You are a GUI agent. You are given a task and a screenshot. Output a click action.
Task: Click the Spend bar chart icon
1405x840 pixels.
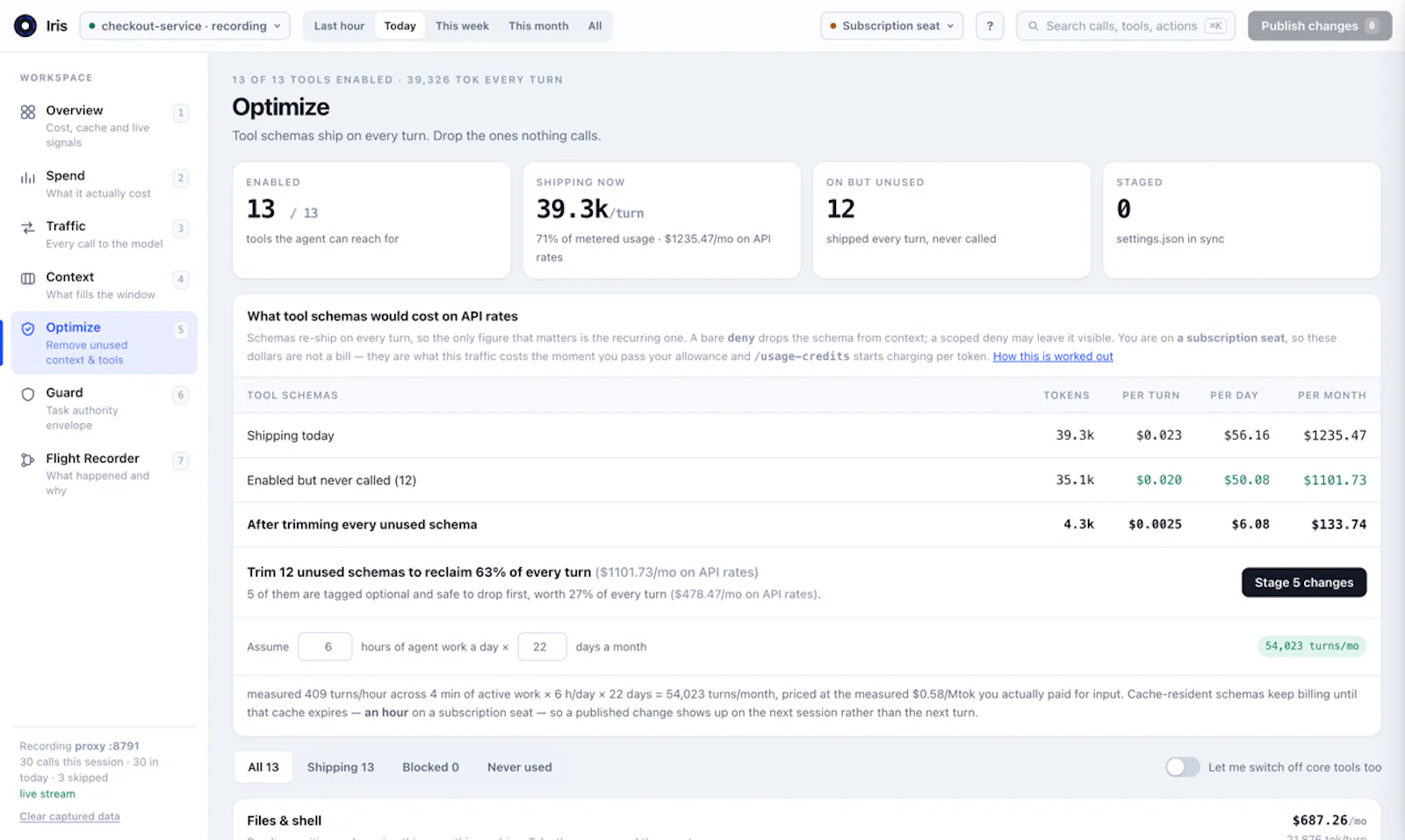coord(28,178)
